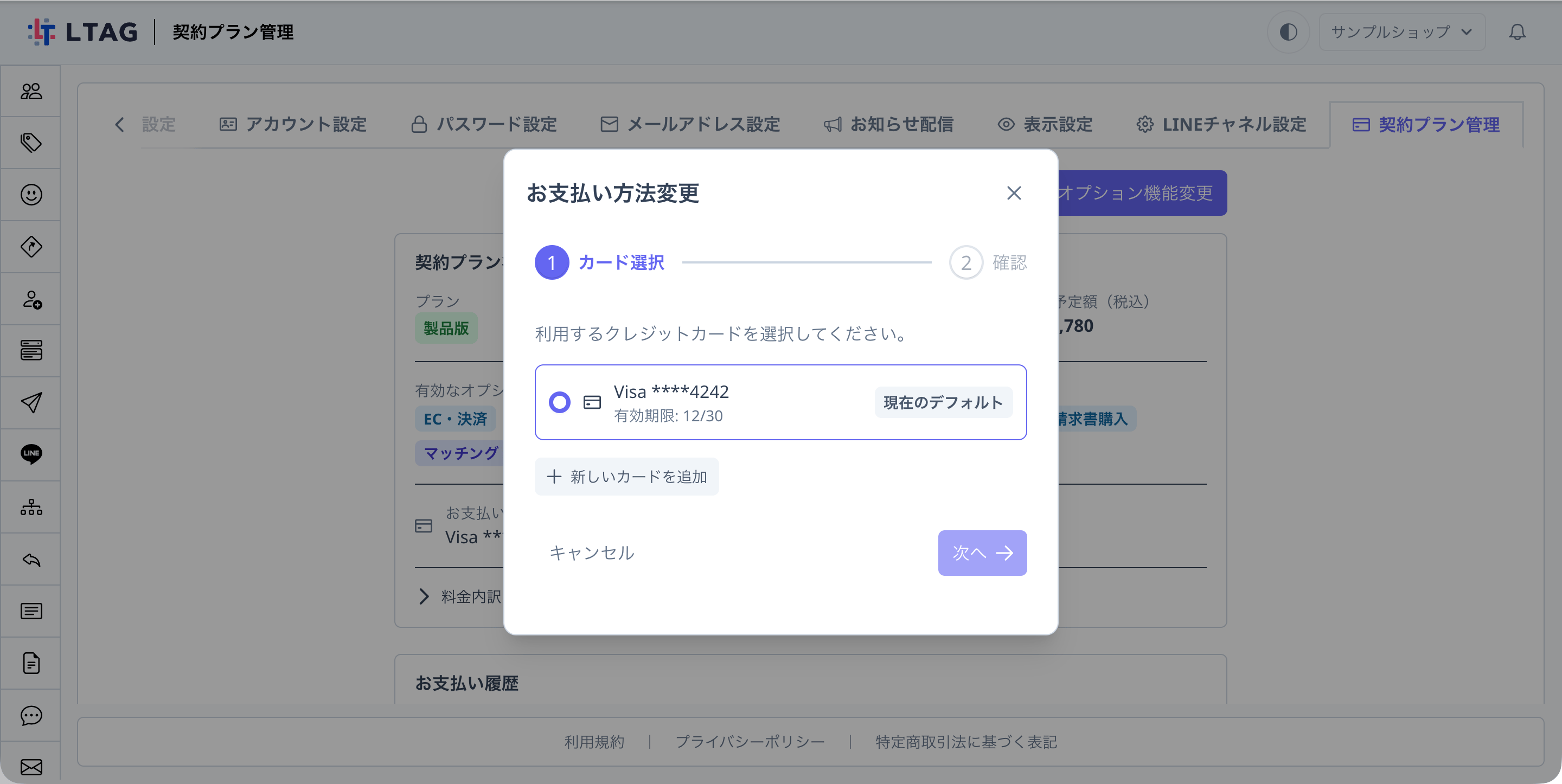Click the document sidebar icon
Viewport: 1562px width, 784px height.
pyautogui.click(x=31, y=663)
